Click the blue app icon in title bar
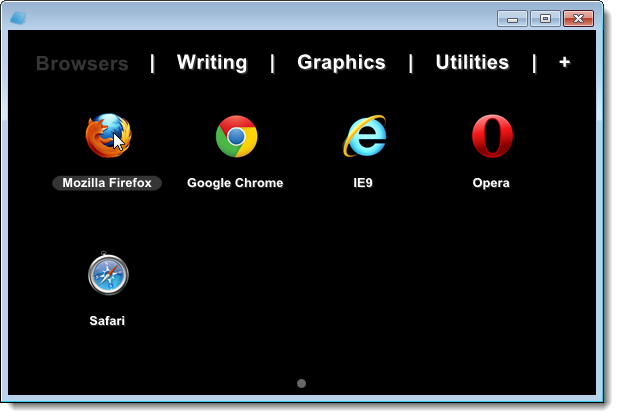The height and width of the screenshot is (418, 619). (18, 18)
